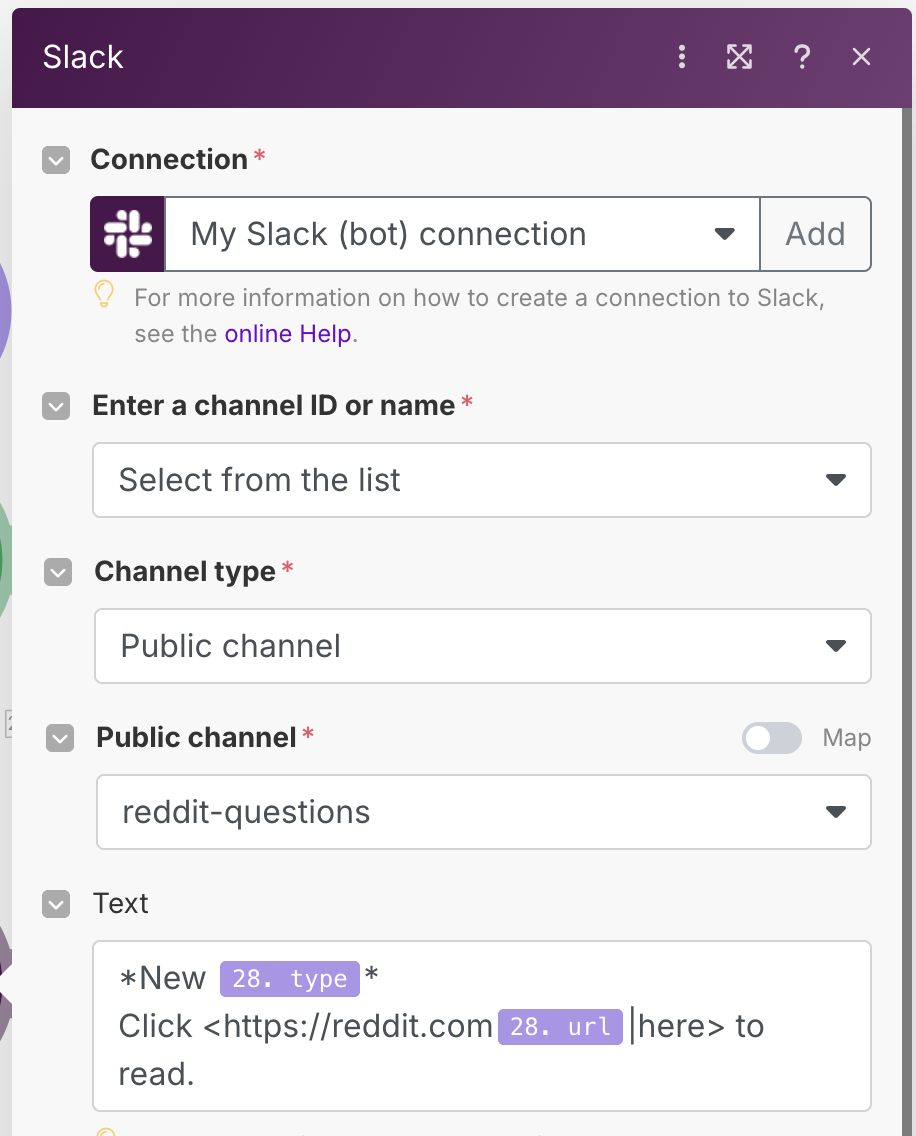Collapse the Connection section chevron
This screenshot has width=916, height=1136.
[56, 160]
